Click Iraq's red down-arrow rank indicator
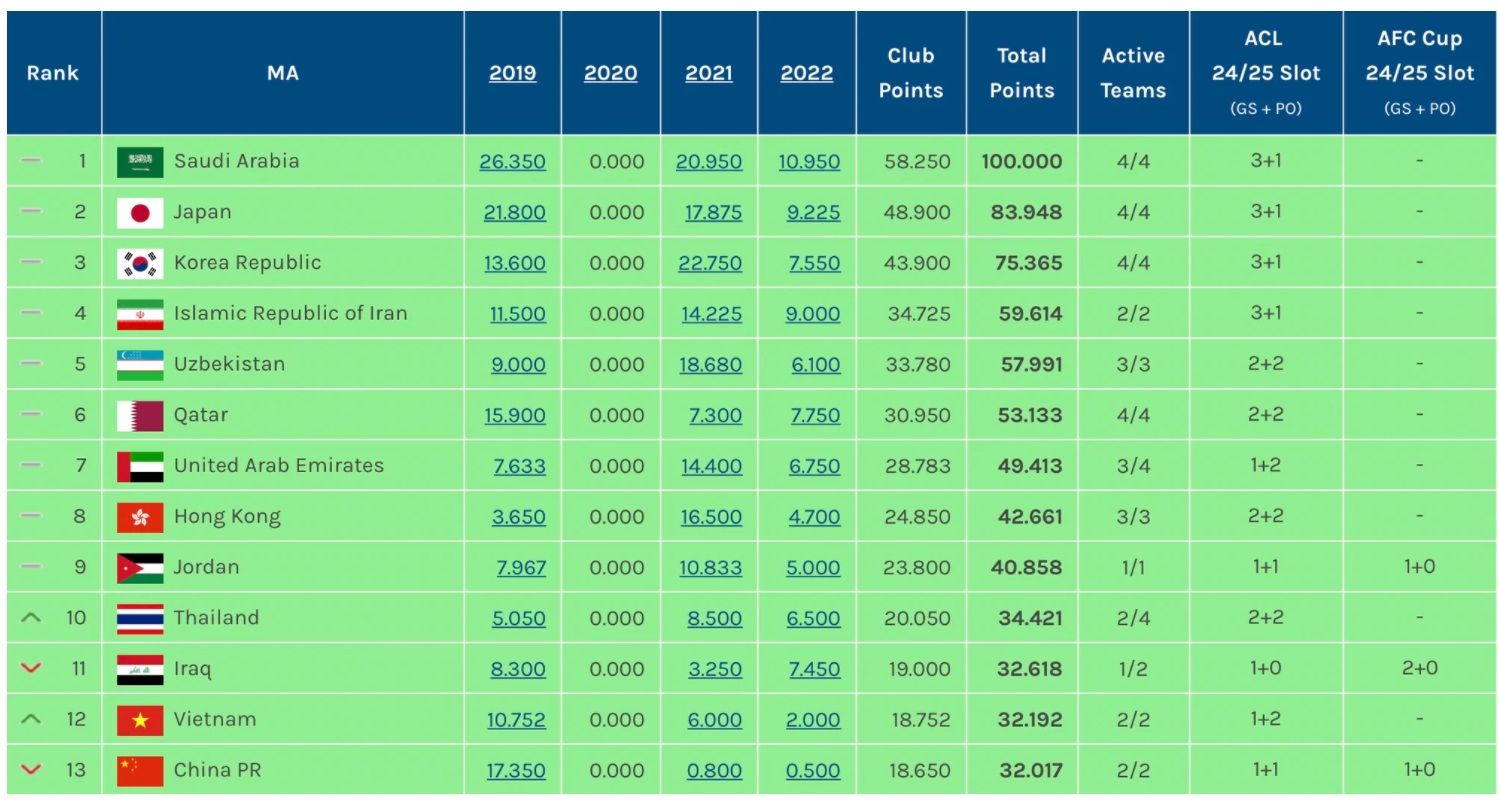Image resolution: width=1499 pixels, height=805 pixels. point(31,669)
